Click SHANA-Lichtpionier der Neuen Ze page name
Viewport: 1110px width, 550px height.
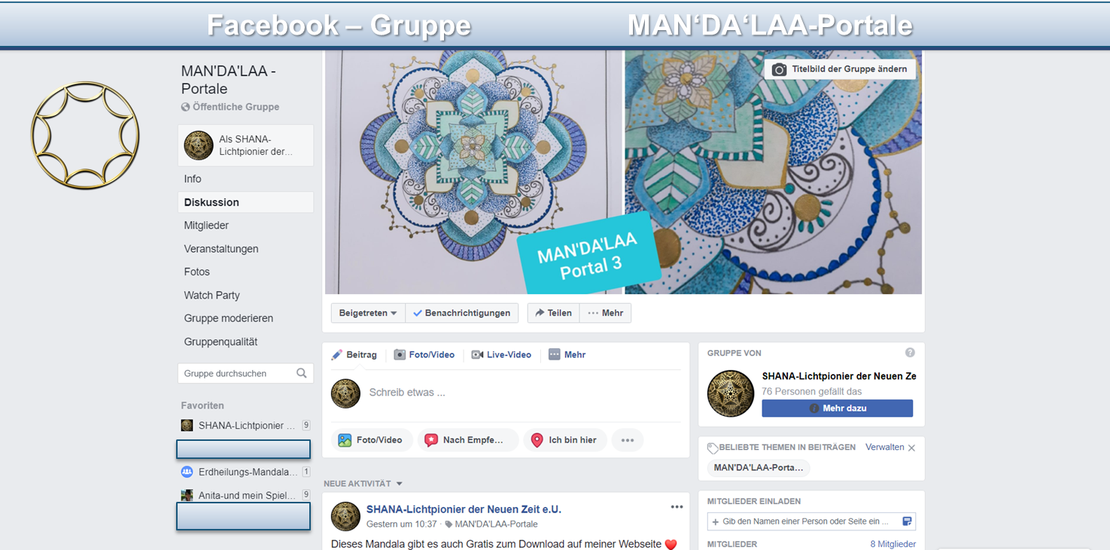[839, 377]
